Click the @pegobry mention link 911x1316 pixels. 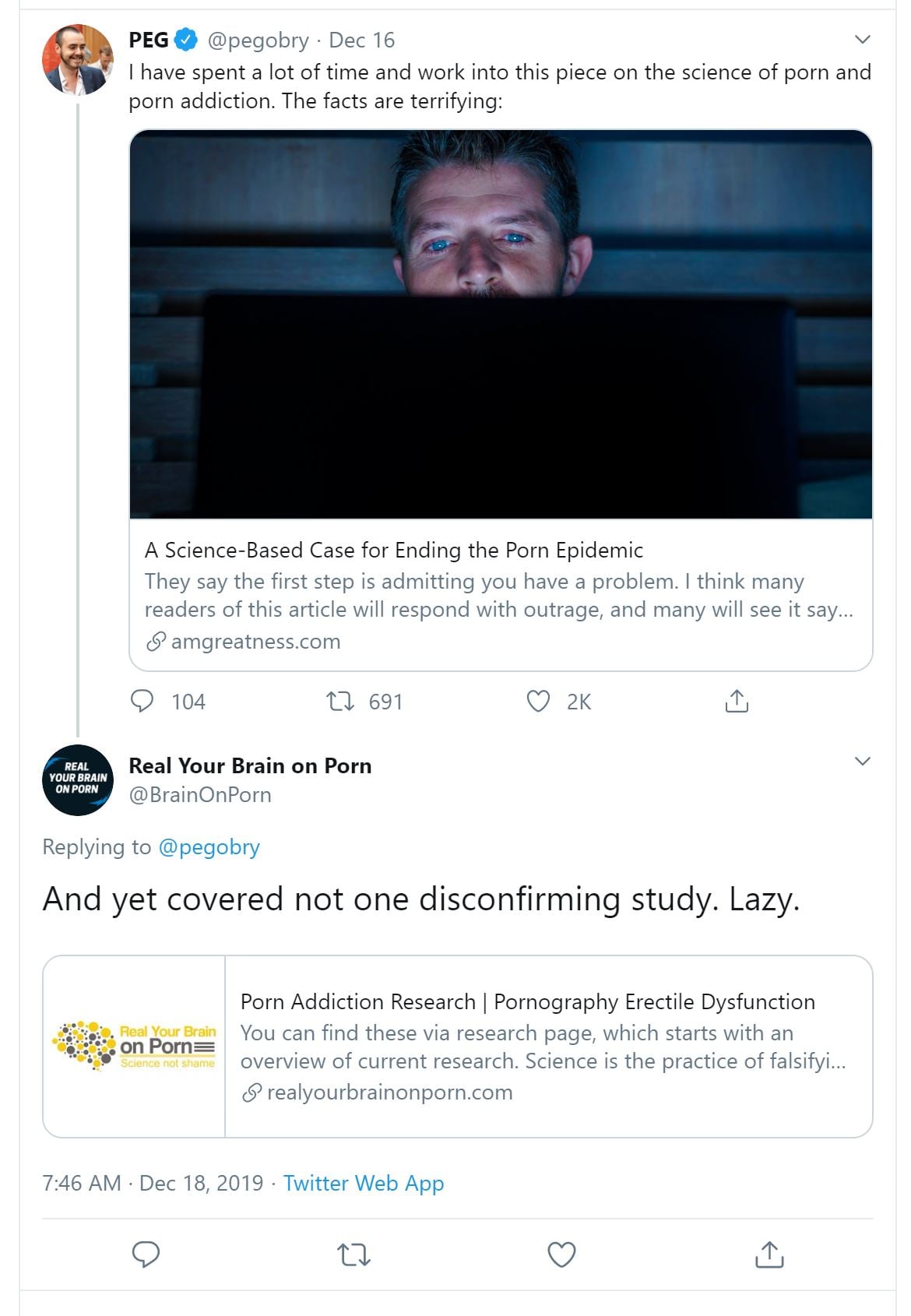click(209, 847)
